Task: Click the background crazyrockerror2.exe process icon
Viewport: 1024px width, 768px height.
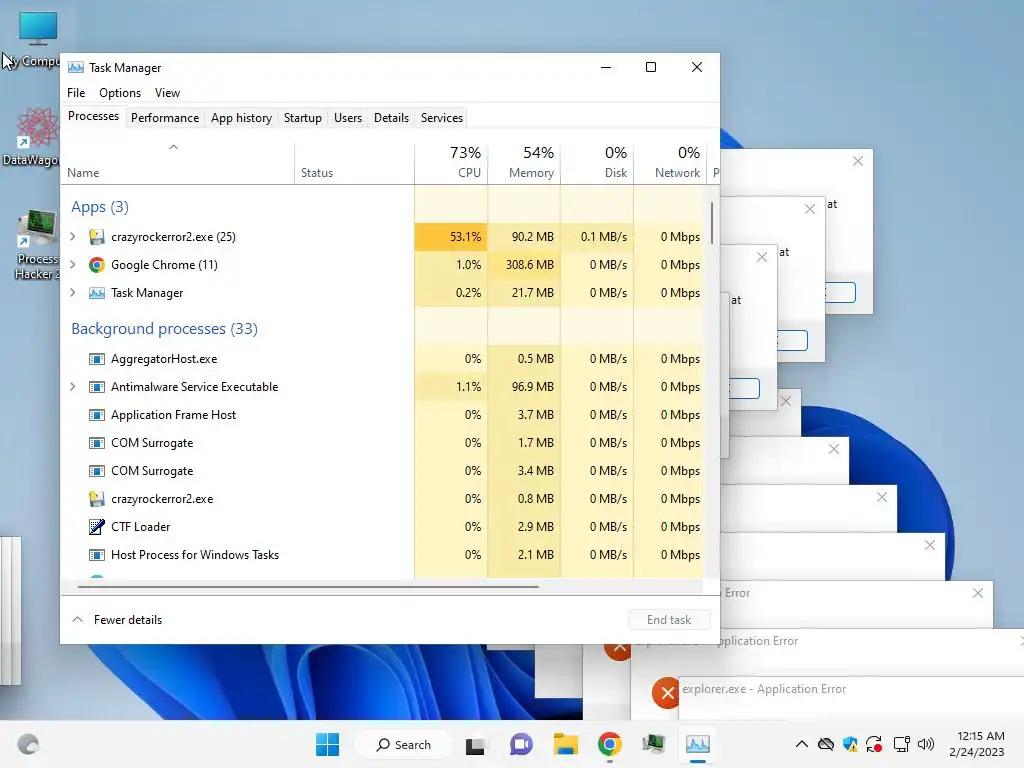Action: point(97,498)
